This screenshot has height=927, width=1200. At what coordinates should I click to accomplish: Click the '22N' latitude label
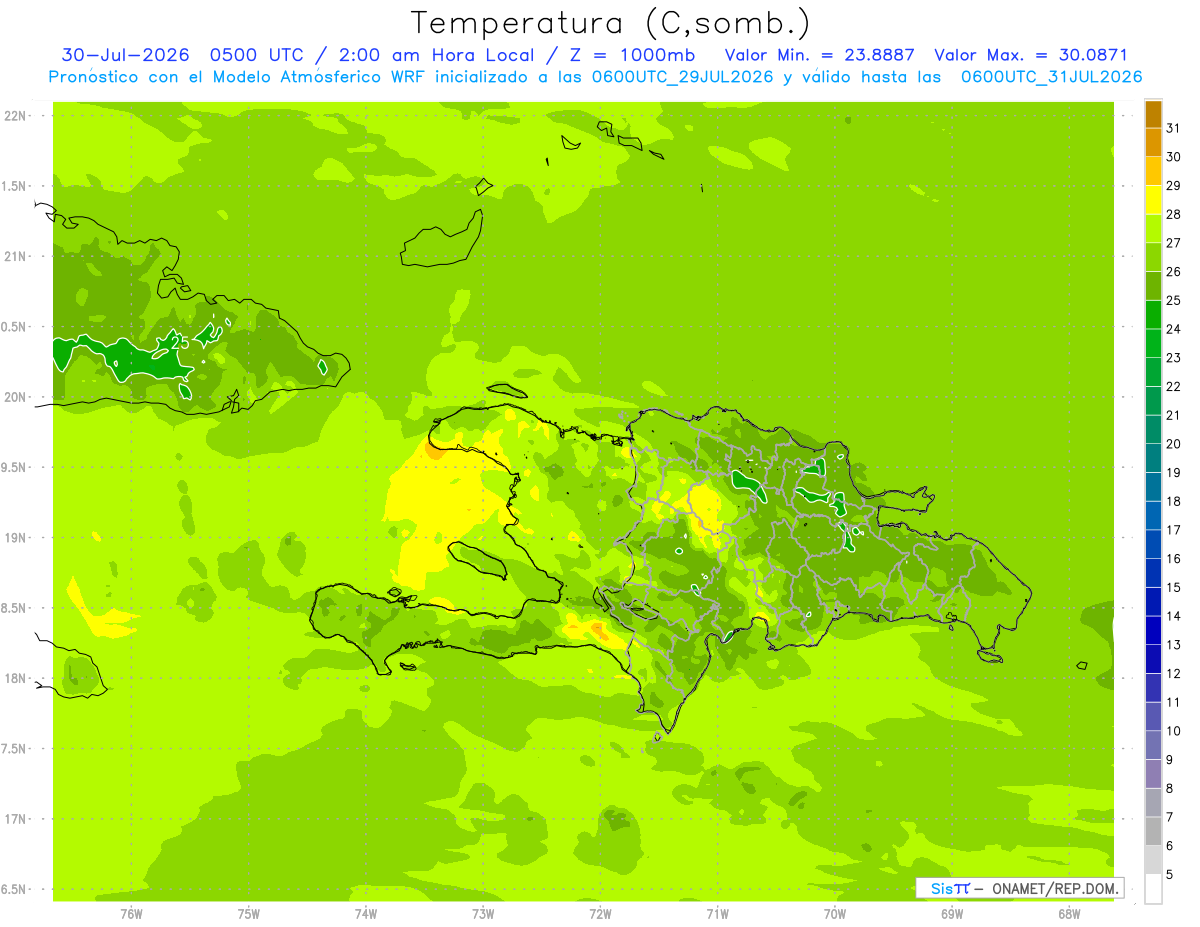pos(16,116)
